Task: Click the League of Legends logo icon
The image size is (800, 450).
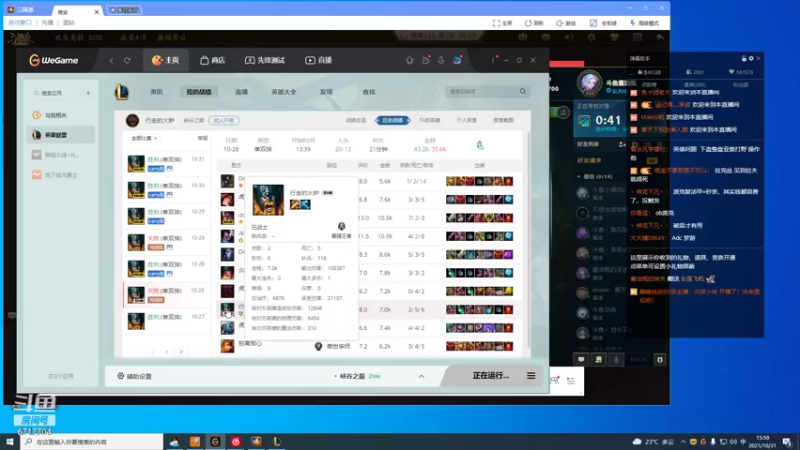Action: coord(121,92)
